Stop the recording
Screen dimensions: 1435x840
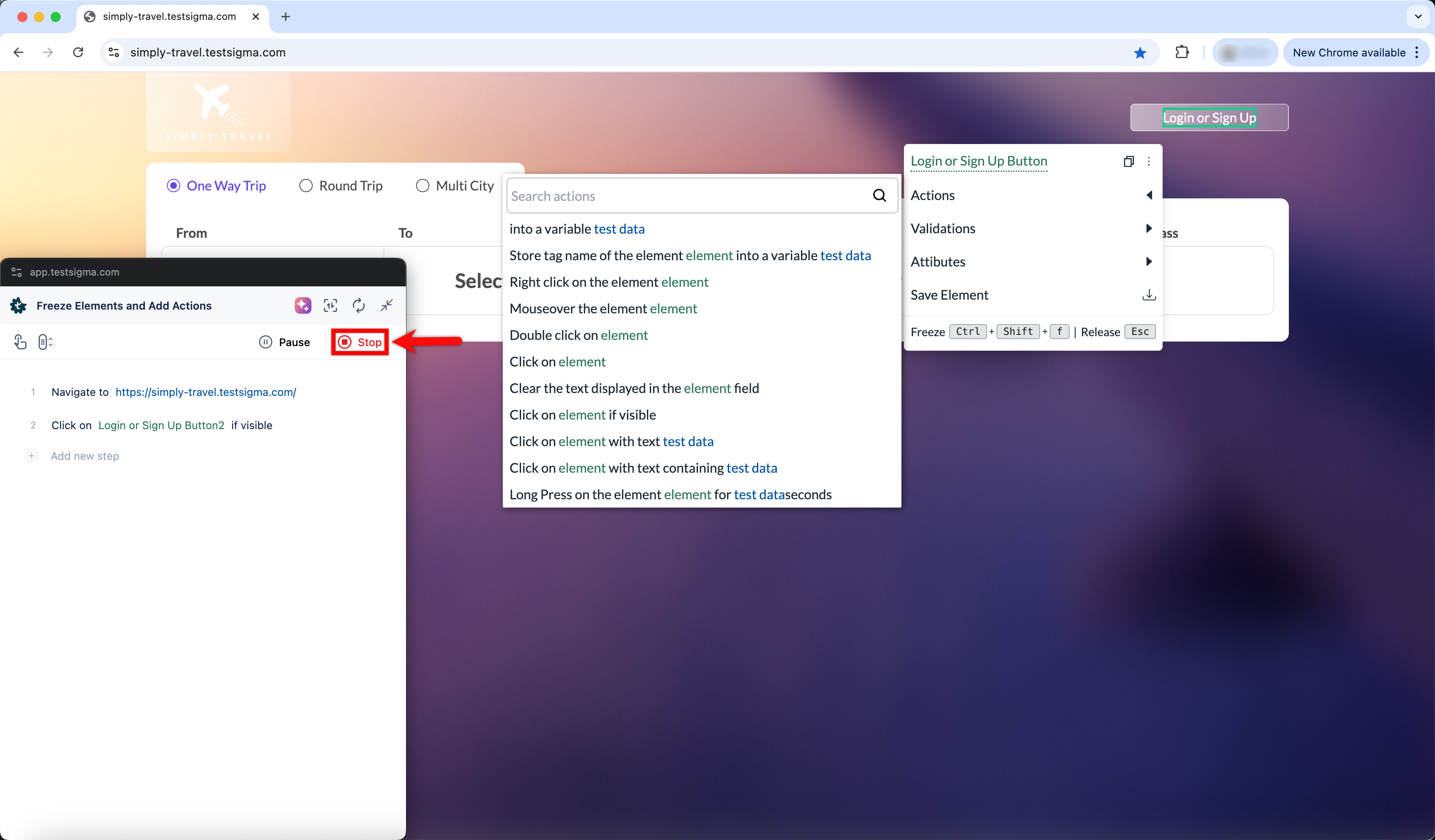tap(360, 342)
